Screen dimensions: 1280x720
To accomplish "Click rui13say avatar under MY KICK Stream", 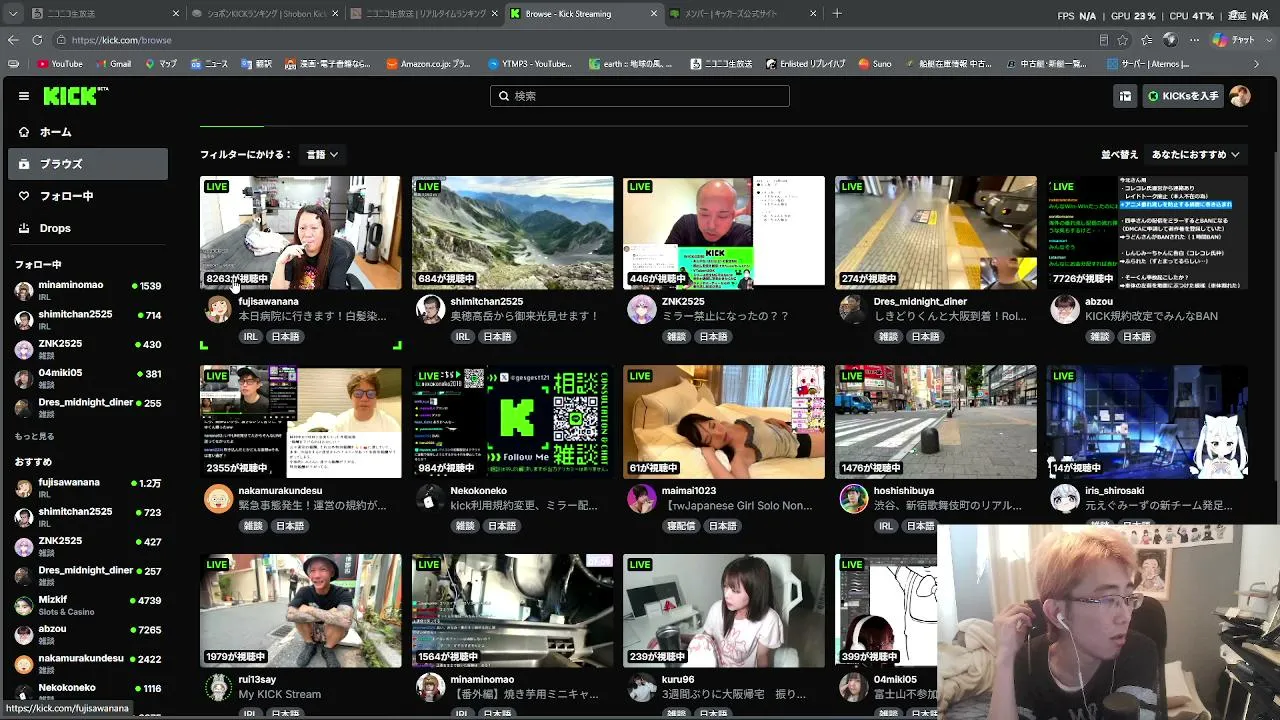I will coord(218,687).
